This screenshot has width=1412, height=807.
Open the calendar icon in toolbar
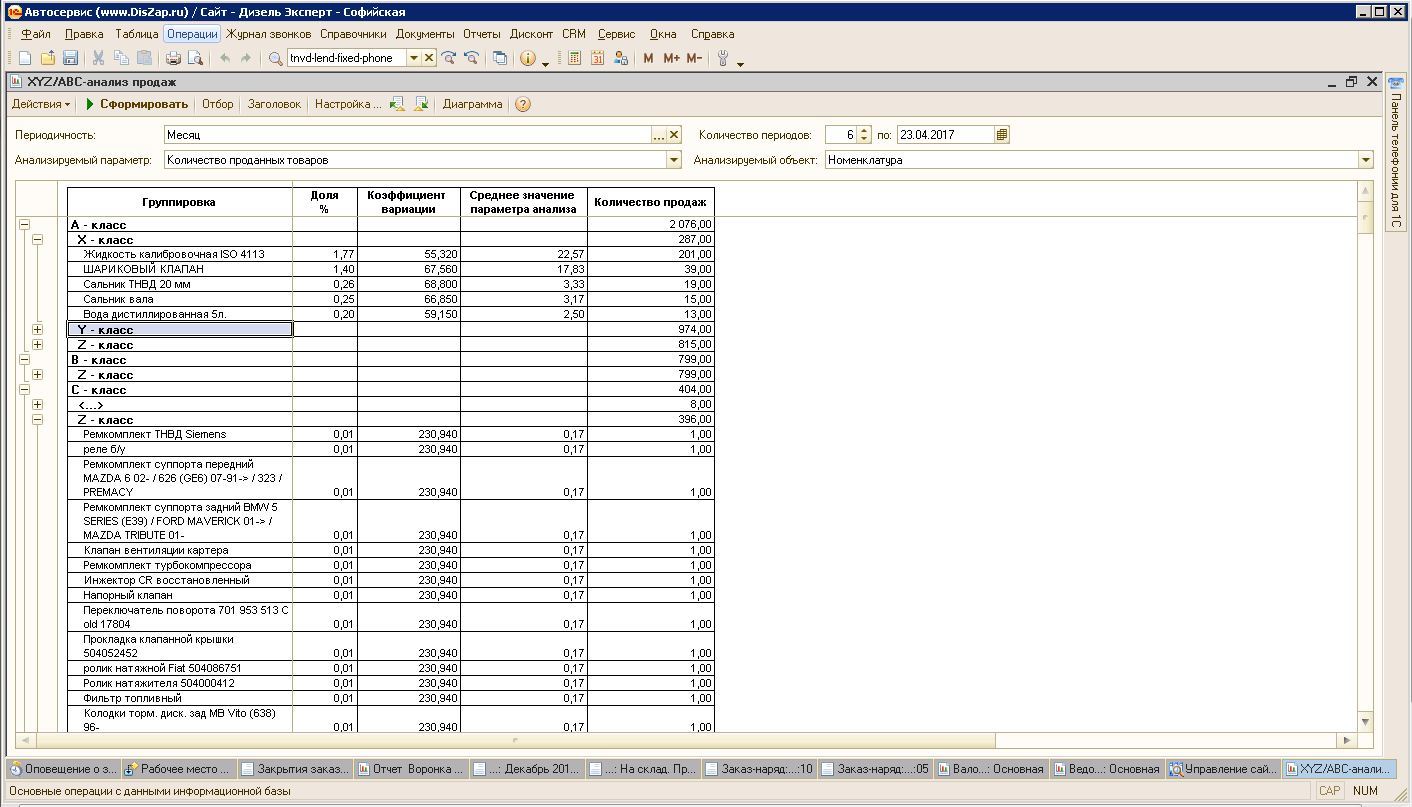(x=597, y=59)
